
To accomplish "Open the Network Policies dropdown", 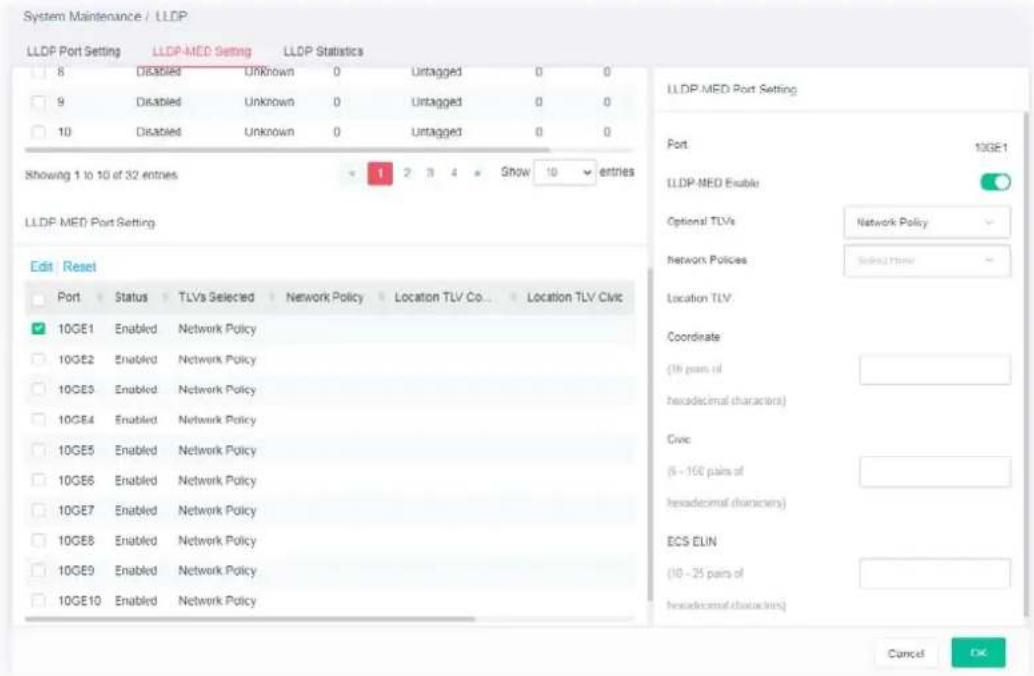I will [927, 261].
